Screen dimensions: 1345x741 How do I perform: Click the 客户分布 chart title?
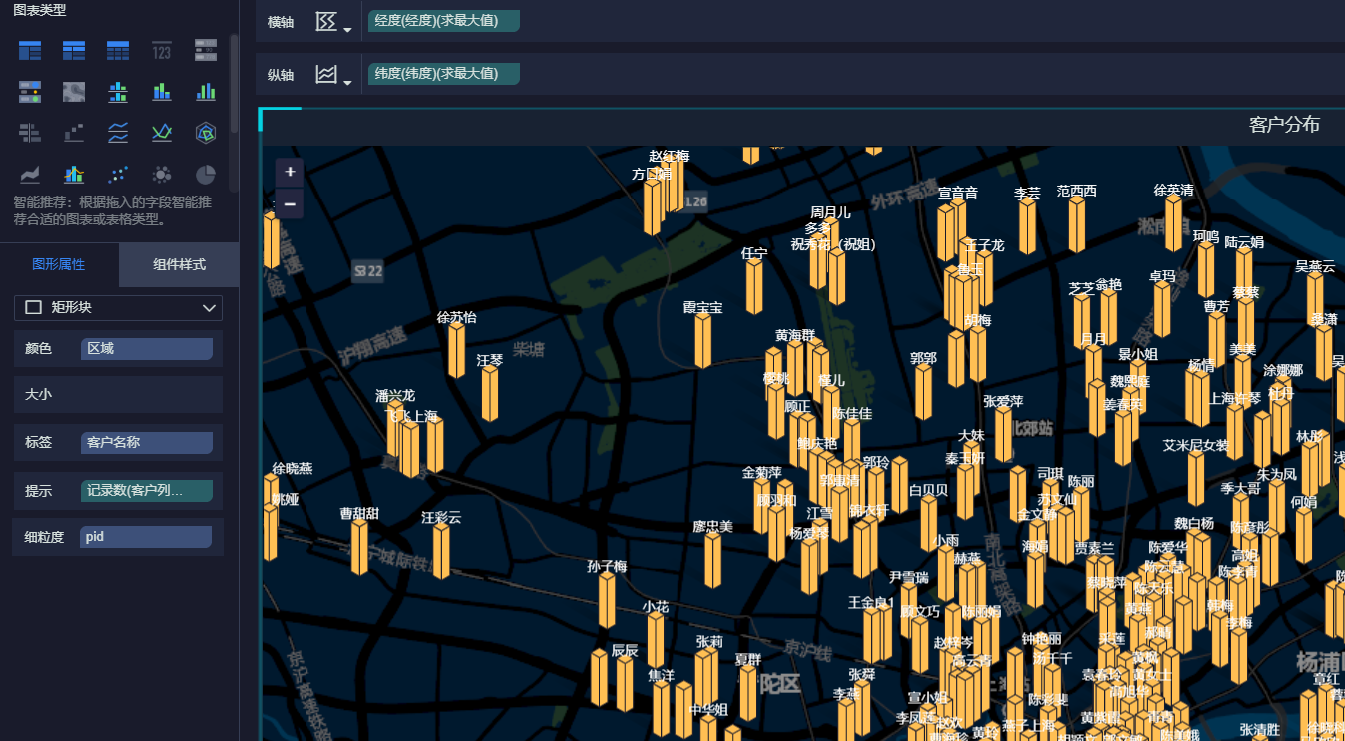1284,125
